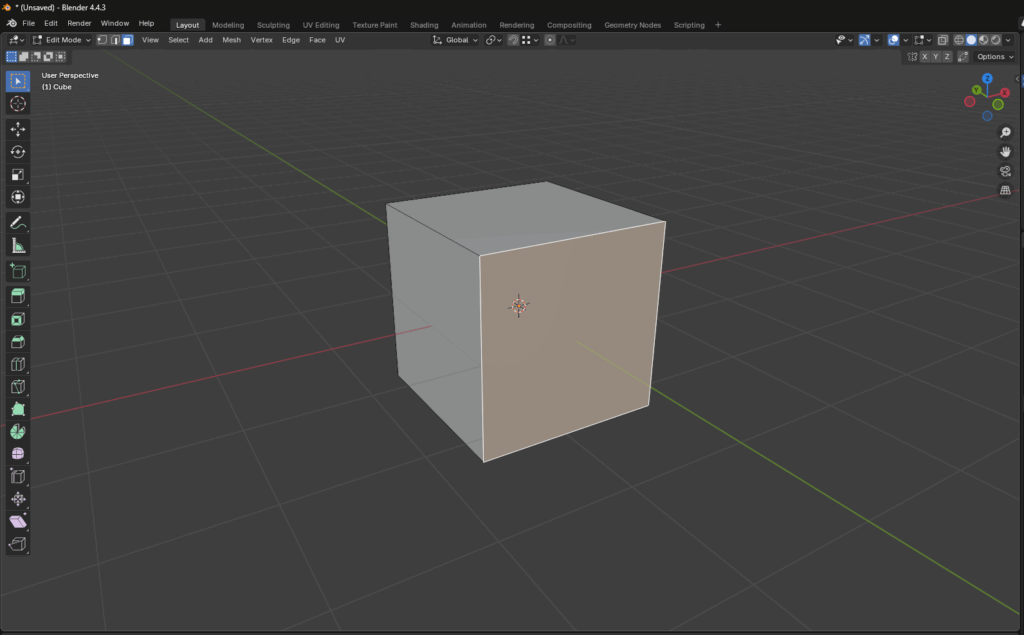
Task: Activate the Loop Cut tool
Action: 18,364
